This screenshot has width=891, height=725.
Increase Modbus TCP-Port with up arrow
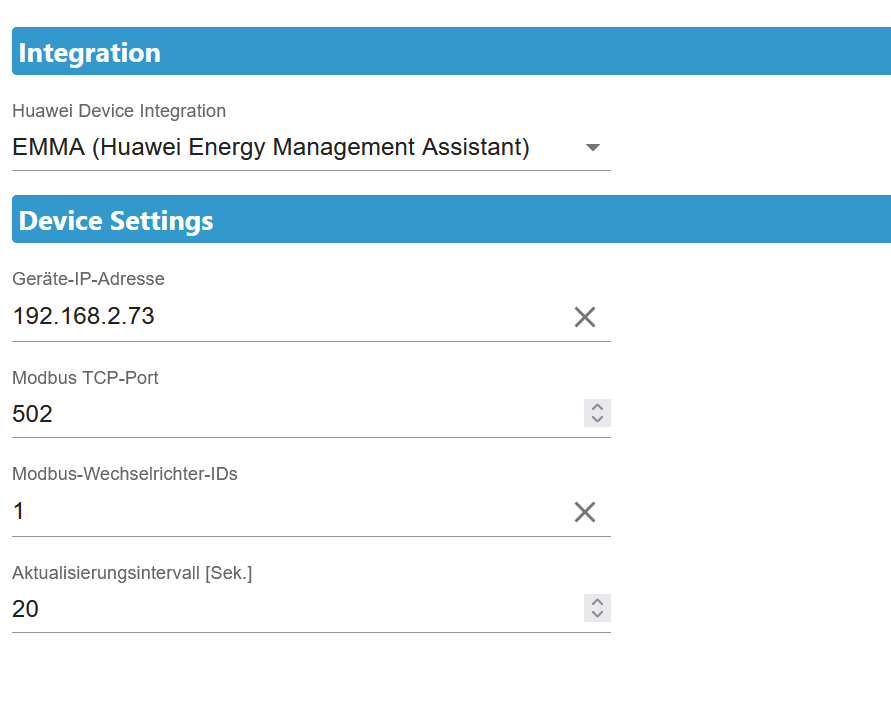pos(597,407)
